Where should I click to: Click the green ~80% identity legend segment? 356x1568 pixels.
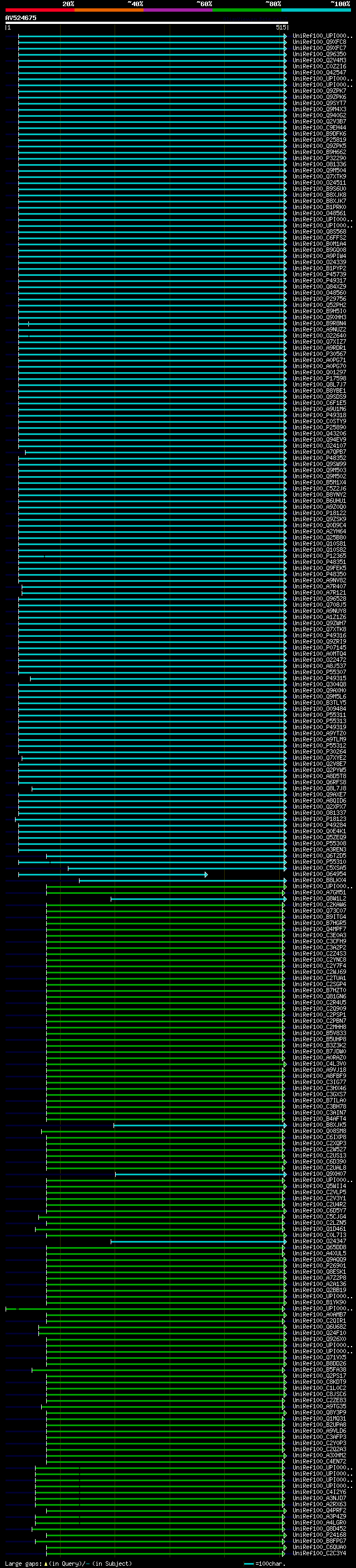(247, 10)
